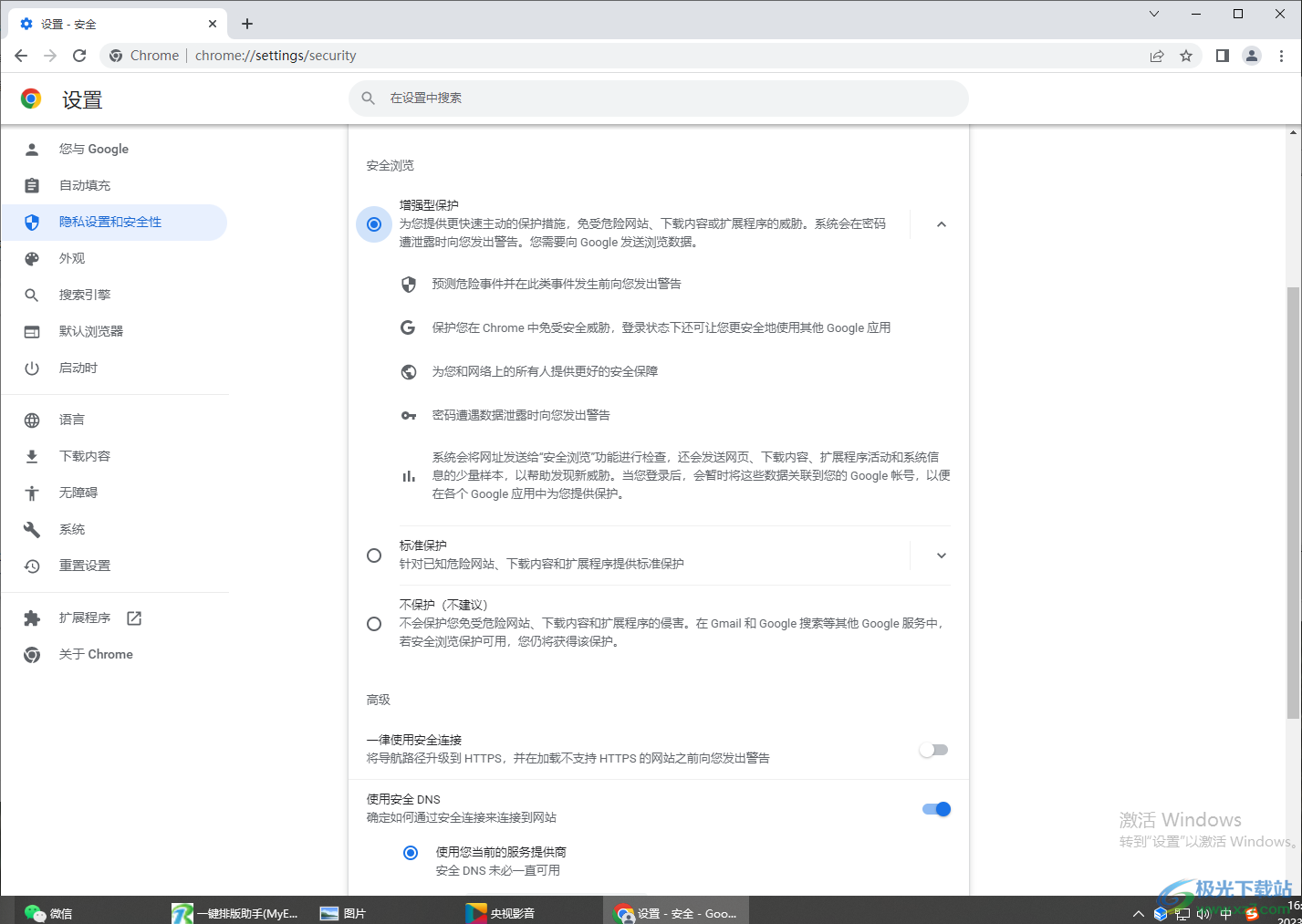Click the 高级 section heading

(x=379, y=701)
